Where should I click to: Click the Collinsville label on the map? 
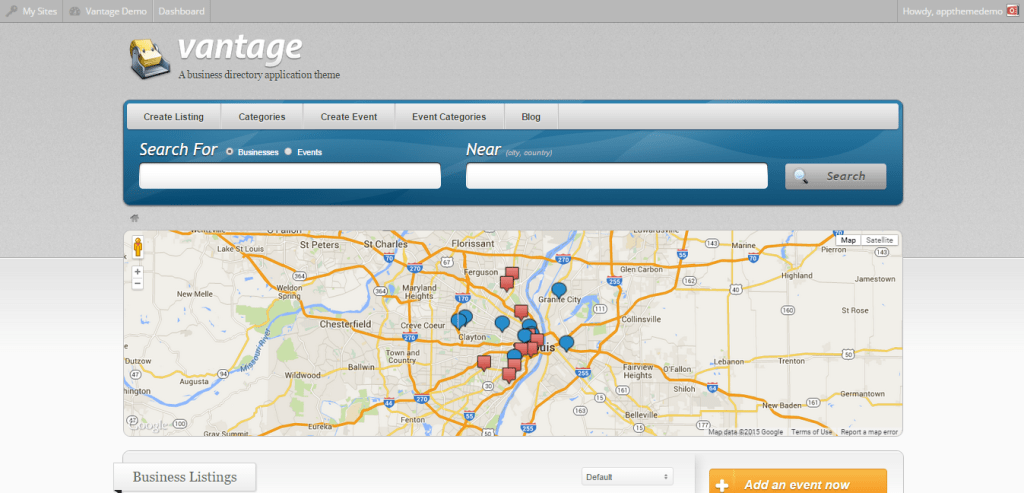point(641,319)
